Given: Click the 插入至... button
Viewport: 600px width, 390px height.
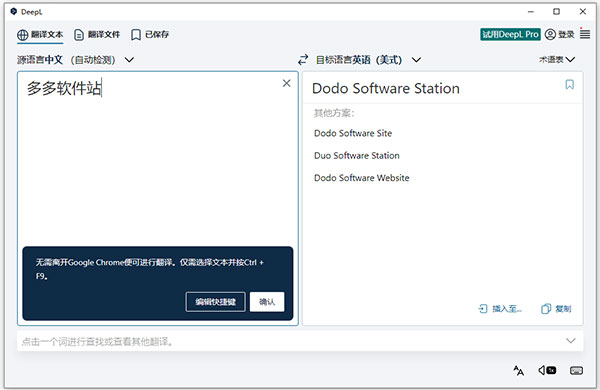Looking at the screenshot, I should 500,308.
